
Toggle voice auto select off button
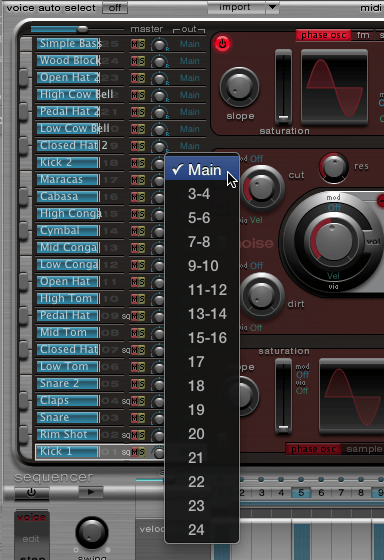tap(115, 8)
